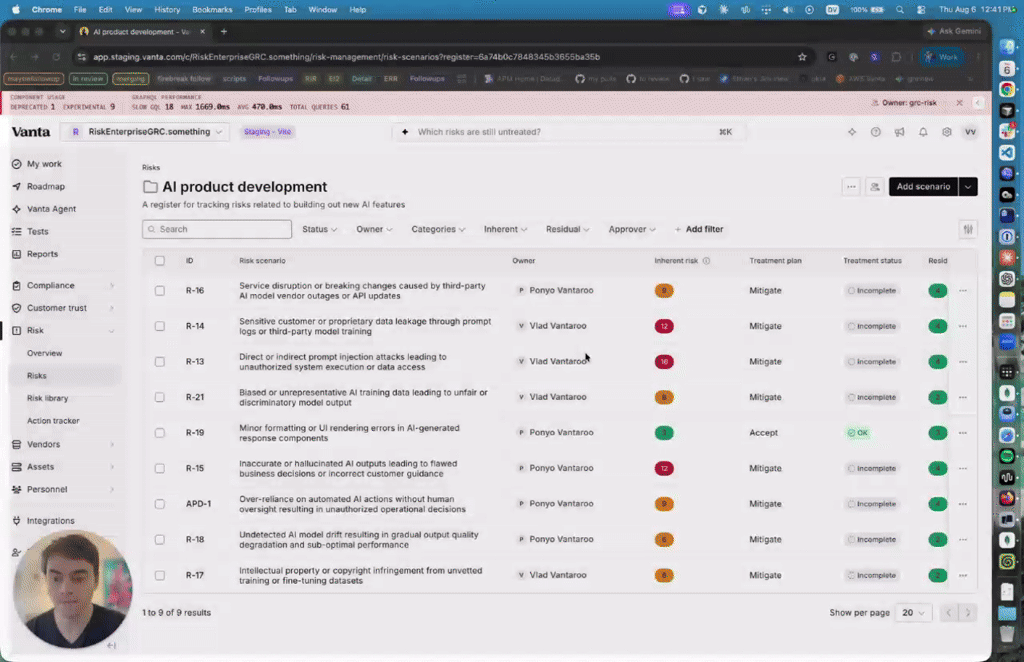Dismiss the Owner: grc-risk debug bar

point(959,102)
